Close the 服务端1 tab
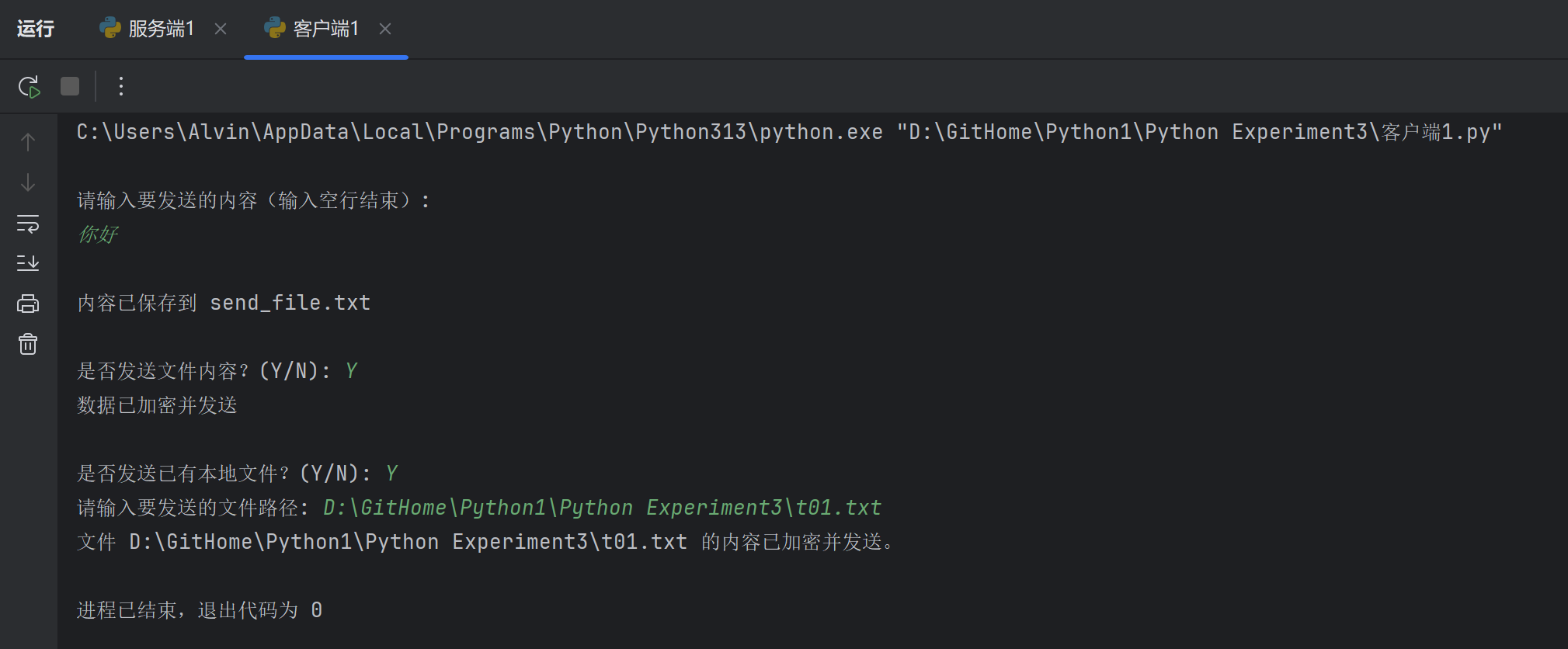This screenshot has width=1568, height=649. (221, 29)
